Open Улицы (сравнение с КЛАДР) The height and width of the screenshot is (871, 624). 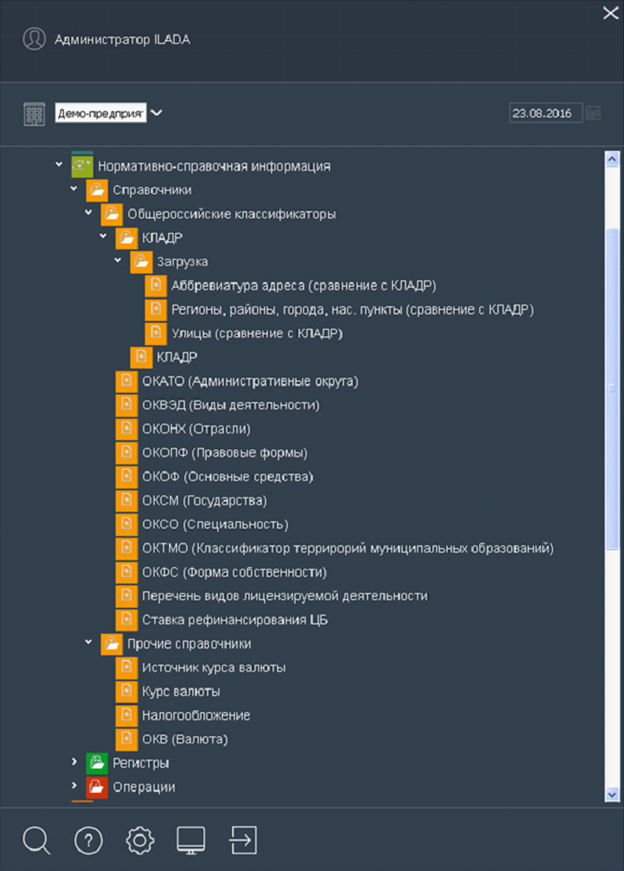tap(257, 333)
